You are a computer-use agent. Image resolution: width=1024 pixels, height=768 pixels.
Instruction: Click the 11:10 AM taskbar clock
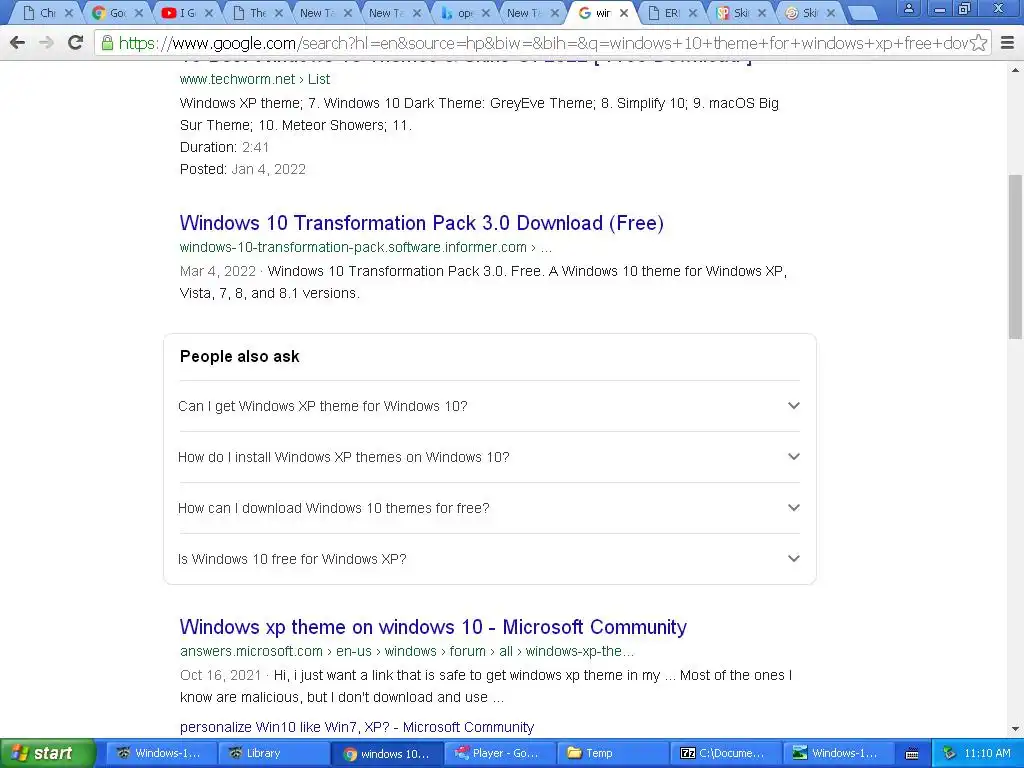tap(987, 753)
